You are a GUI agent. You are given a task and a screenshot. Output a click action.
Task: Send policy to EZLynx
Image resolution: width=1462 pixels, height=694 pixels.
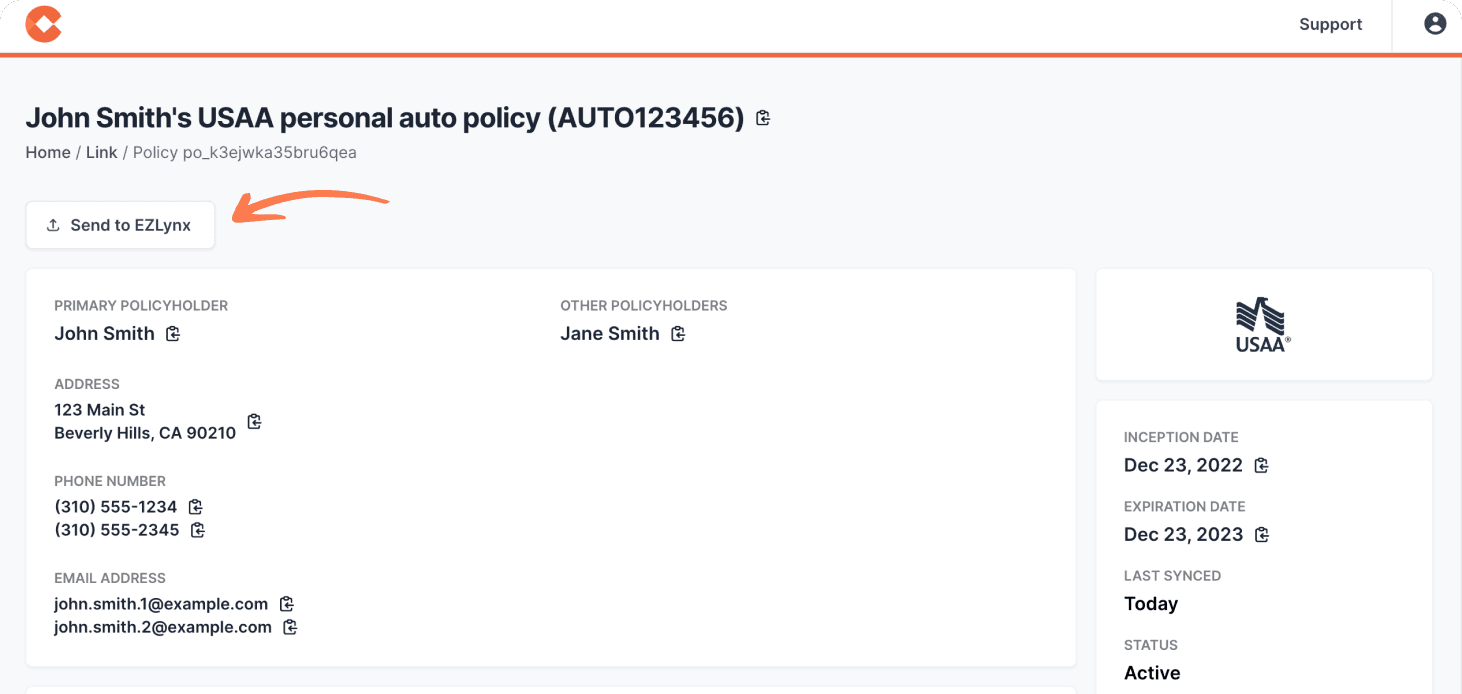point(120,225)
